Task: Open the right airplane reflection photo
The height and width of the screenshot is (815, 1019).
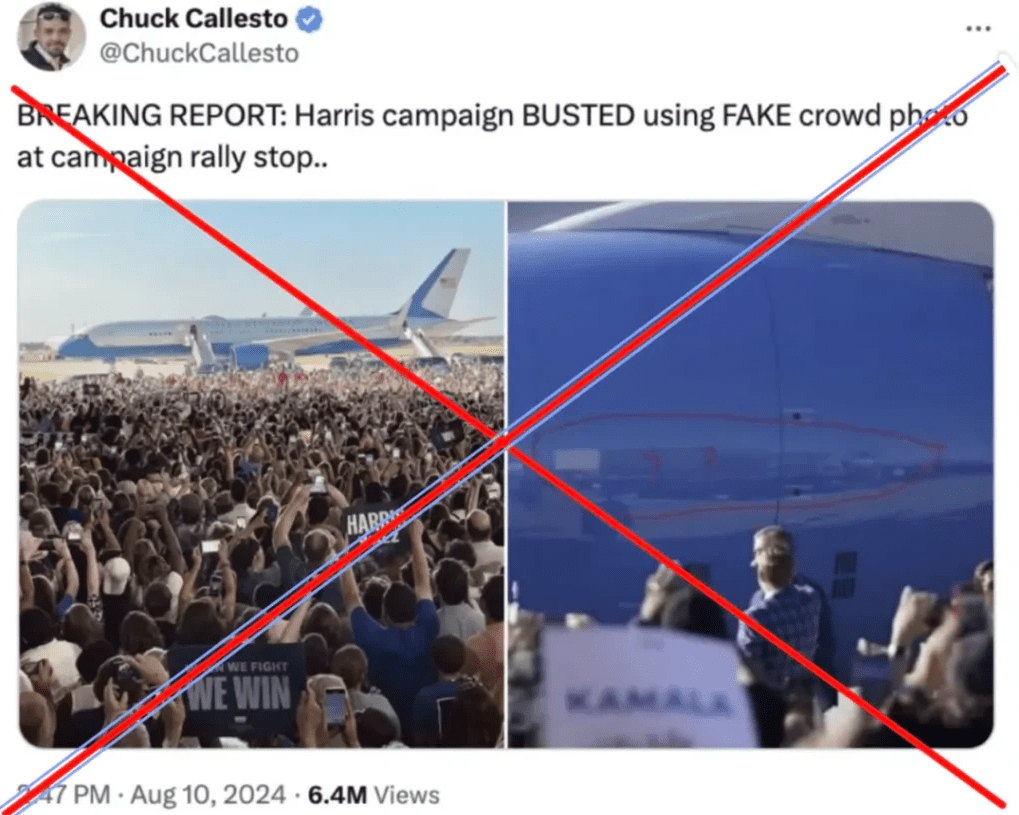Action: (751, 474)
